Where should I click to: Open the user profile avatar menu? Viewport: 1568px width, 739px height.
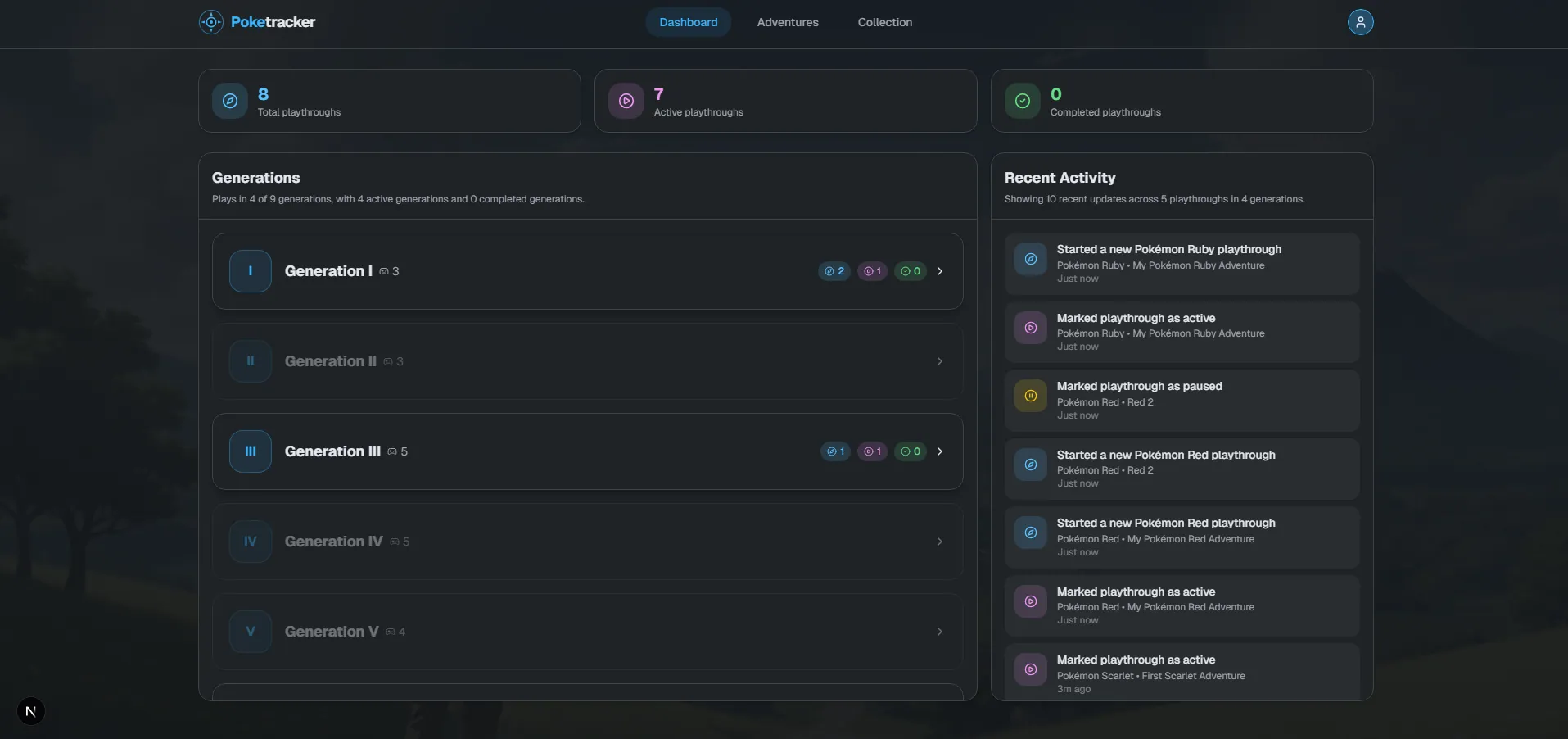click(x=1360, y=22)
